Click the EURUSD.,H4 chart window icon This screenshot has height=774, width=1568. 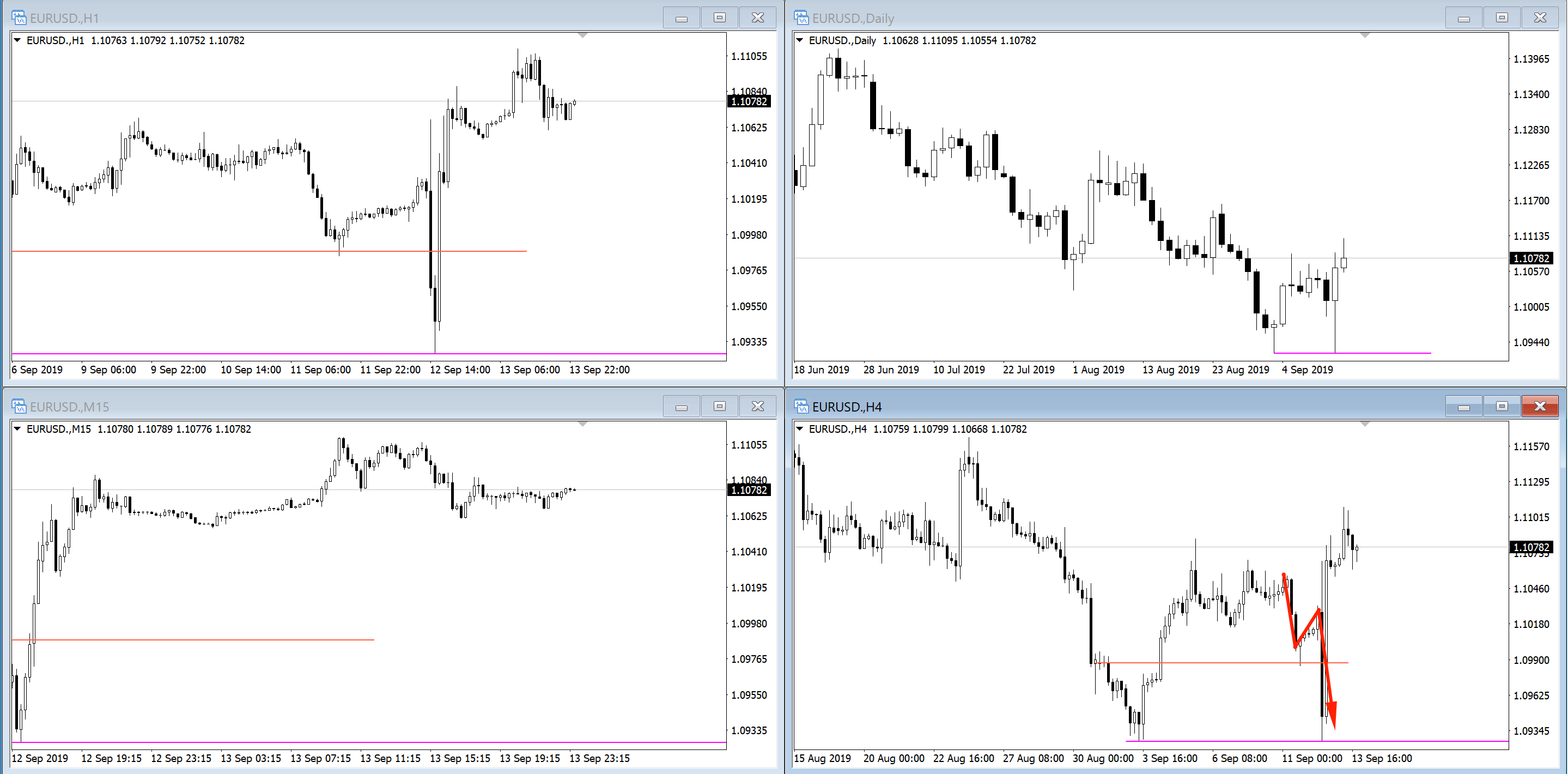pyautogui.click(x=801, y=406)
